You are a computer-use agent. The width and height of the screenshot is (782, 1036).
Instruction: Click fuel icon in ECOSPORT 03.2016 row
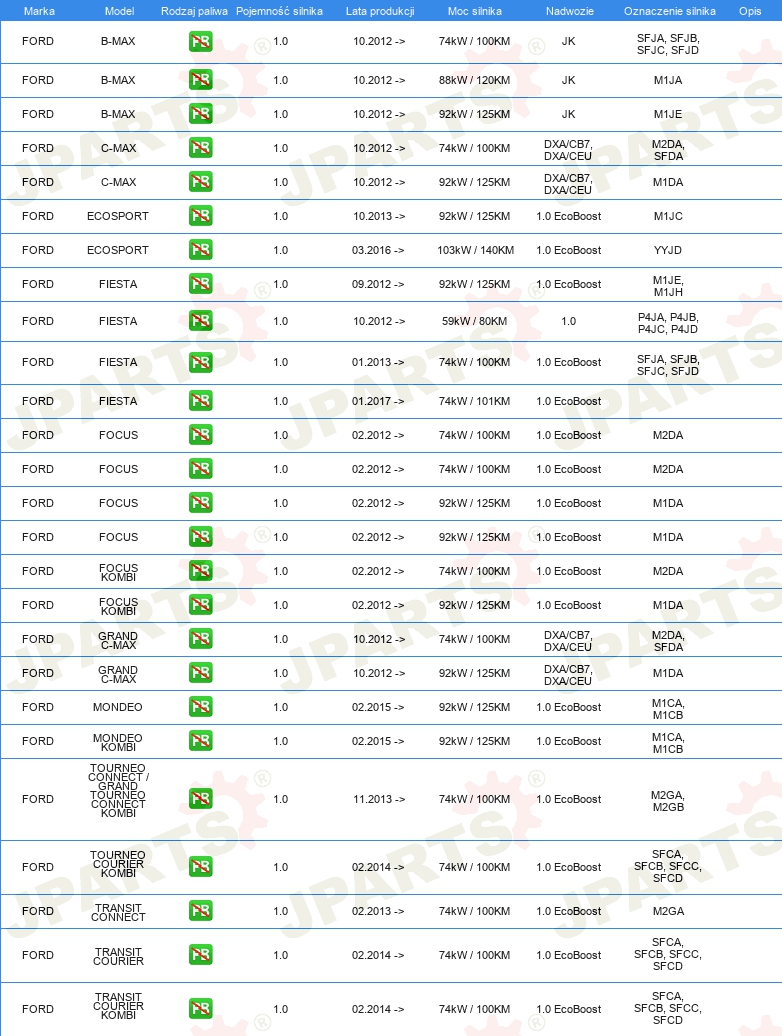(x=201, y=250)
